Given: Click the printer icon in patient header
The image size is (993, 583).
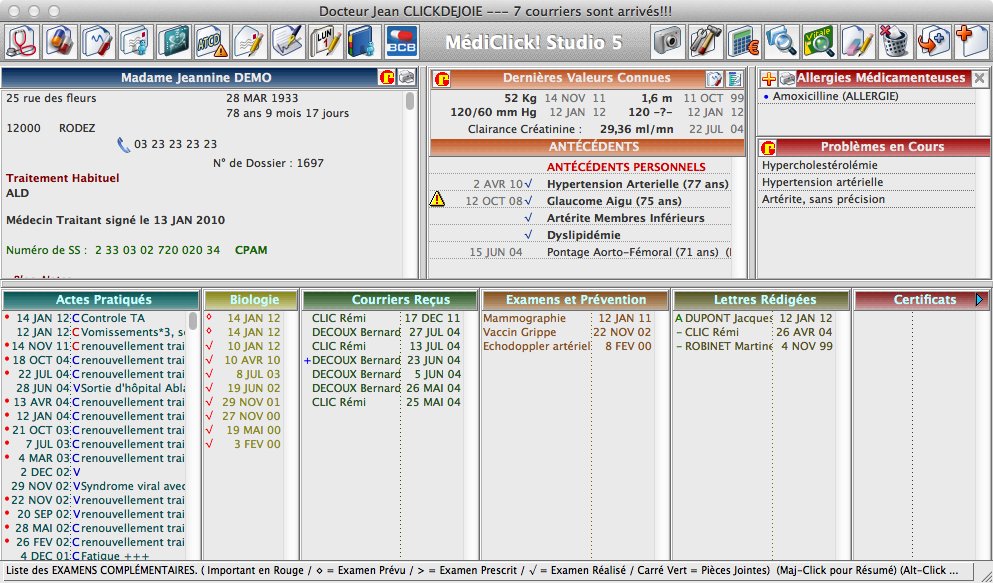Looking at the screenshot, I should (406, 77).
